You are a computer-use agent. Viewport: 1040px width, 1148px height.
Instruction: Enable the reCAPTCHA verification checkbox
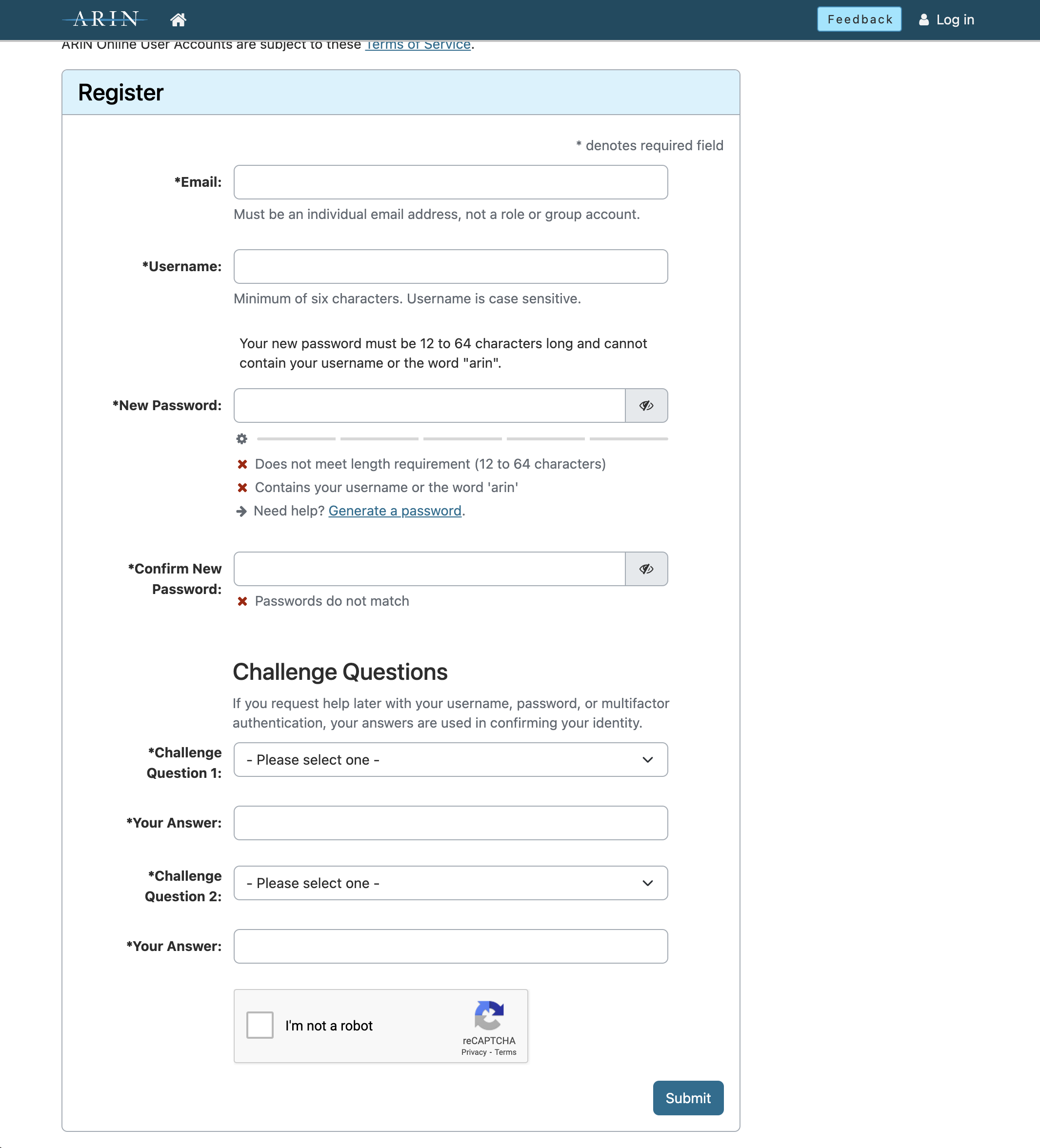[261, 1026]
